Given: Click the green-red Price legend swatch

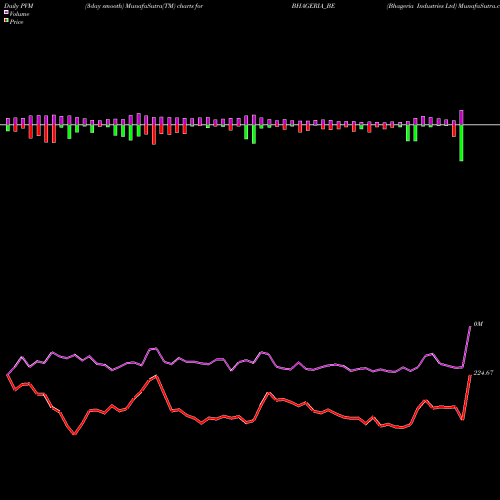Looking at the screenshot, I should 6,21.
